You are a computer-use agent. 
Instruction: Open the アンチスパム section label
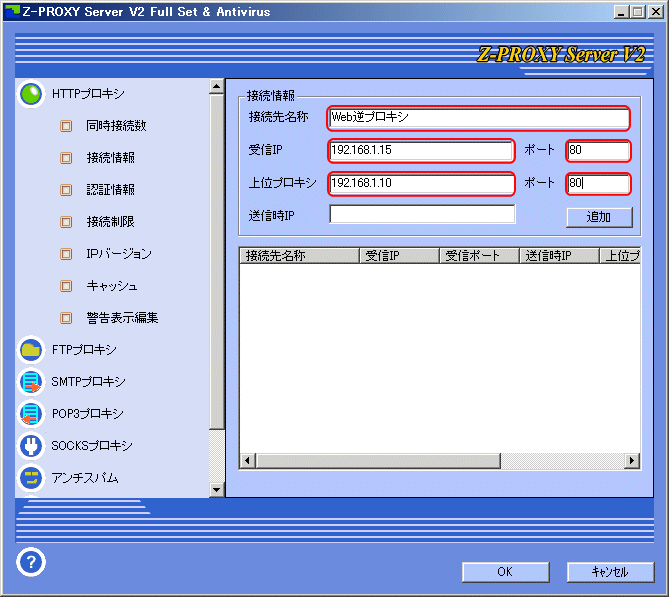(84, 478)
